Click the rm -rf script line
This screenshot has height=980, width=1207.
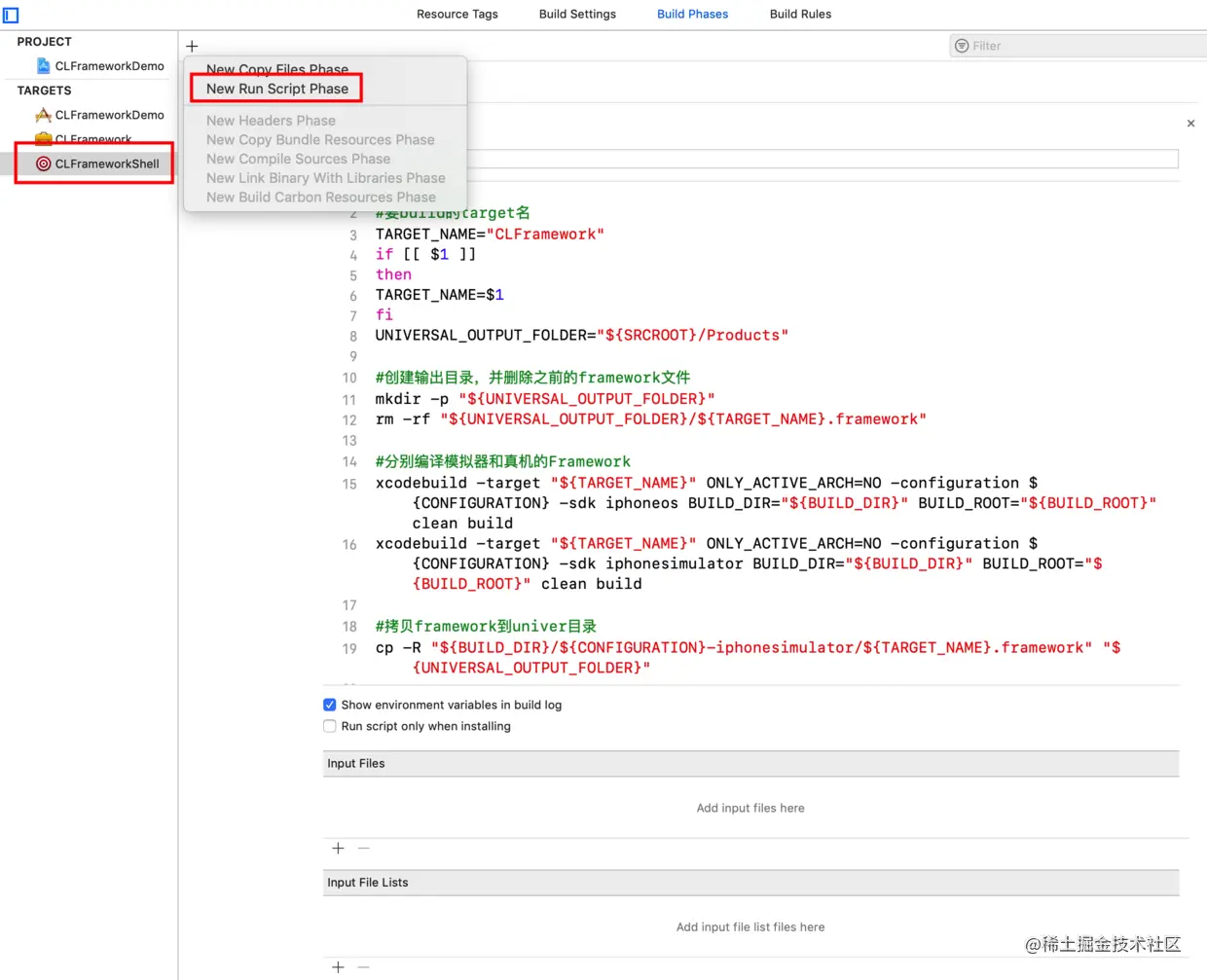[x=651, y=419]
